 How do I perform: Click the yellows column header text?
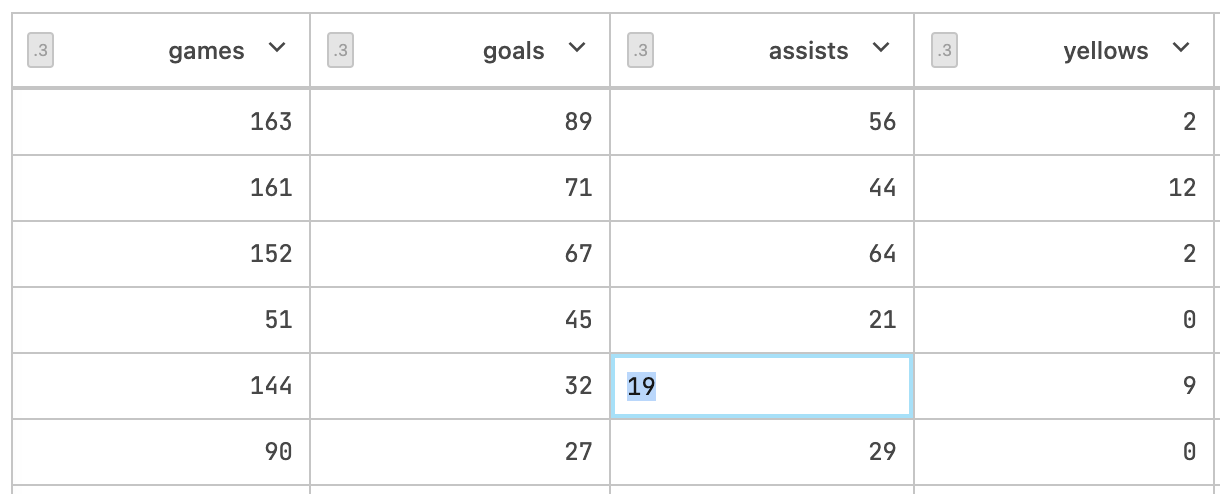pyautogui.click(x=1106, y=51)
